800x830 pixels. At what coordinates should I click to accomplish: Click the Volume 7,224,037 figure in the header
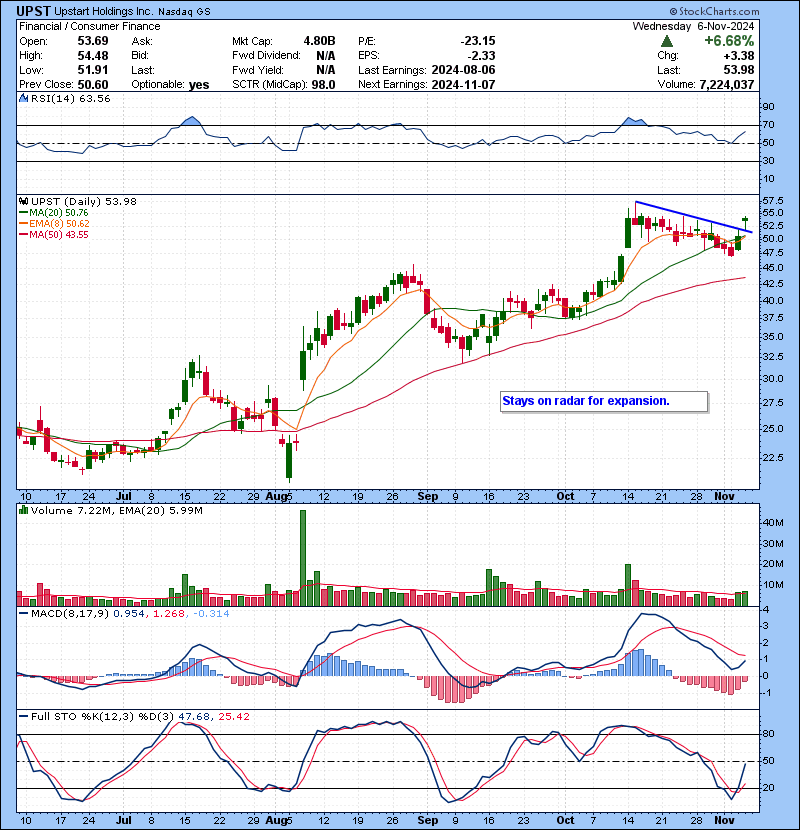point(726,85)
